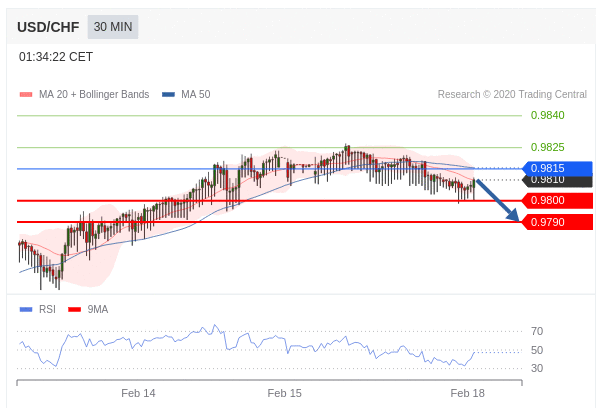Click the blue RSI legend swatch
Screen dimensions: 601x413
(26, 310)
